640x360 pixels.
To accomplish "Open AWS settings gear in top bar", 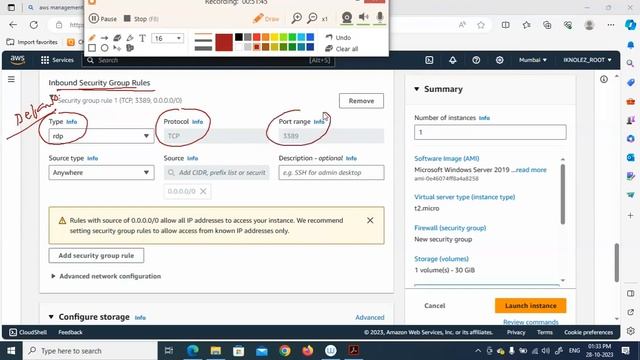I will coord(500,60).
